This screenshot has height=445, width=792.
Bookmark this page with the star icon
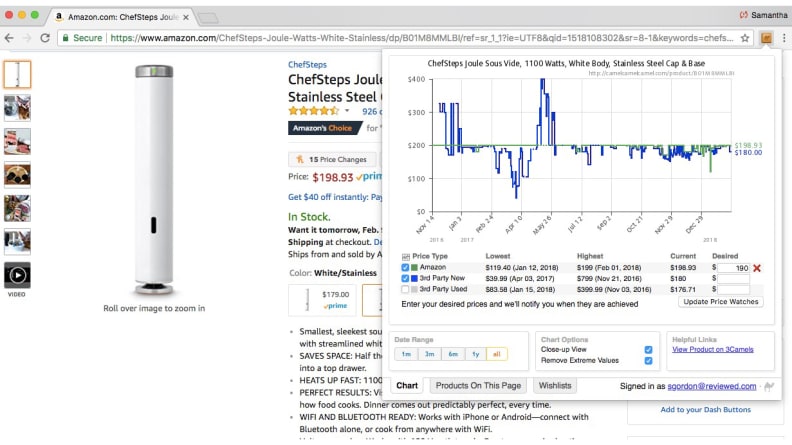coord(745,38)
